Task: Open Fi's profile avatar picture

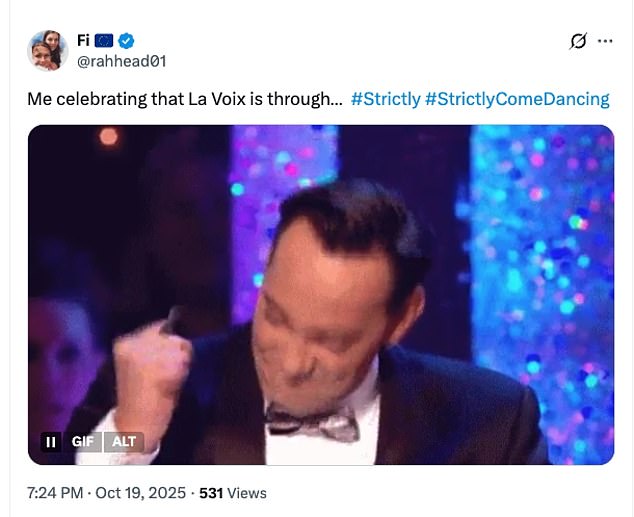Action: pos(47,49)
